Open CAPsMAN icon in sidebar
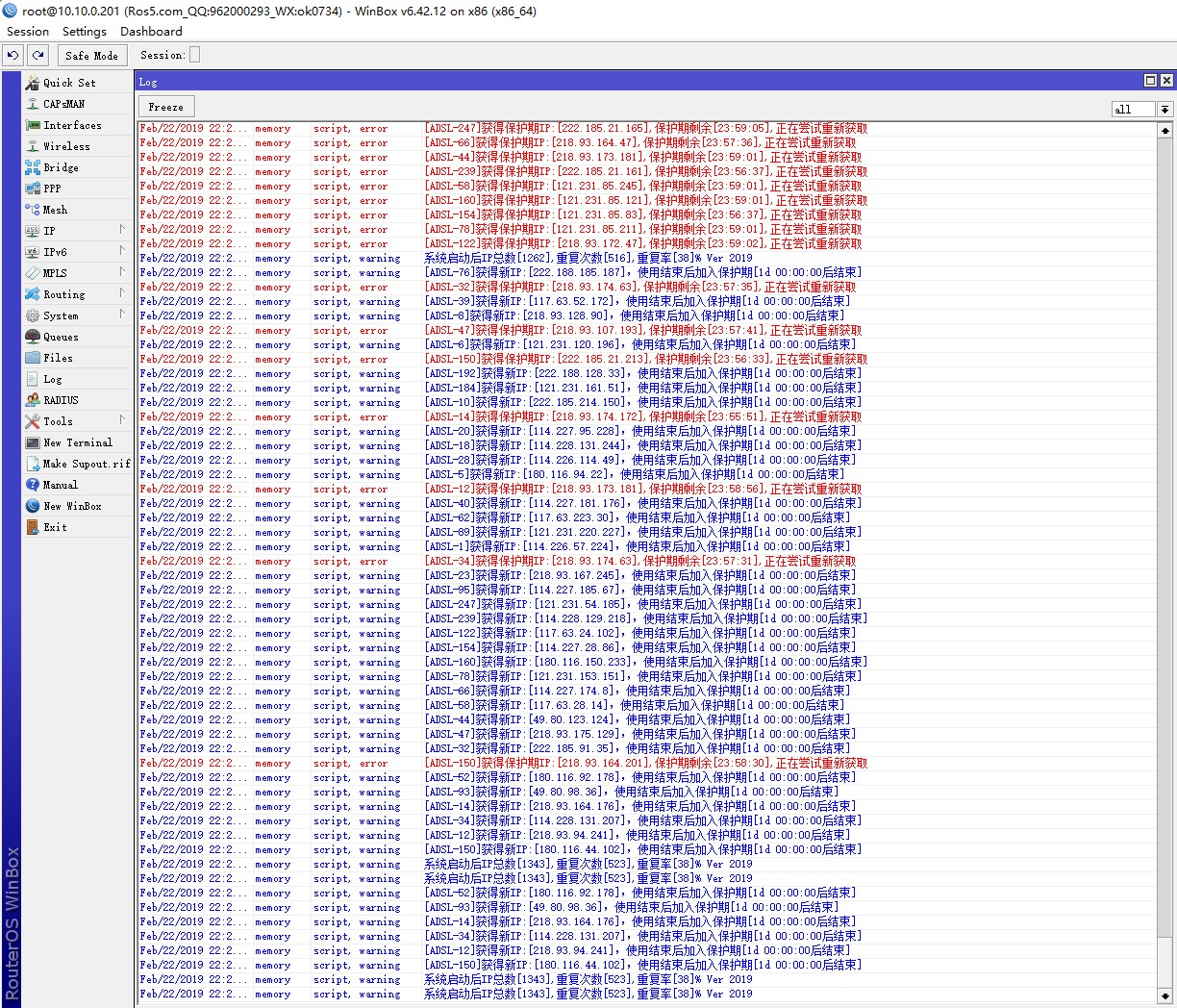The image size is (1177, 1008). click(x=33, y=104)
